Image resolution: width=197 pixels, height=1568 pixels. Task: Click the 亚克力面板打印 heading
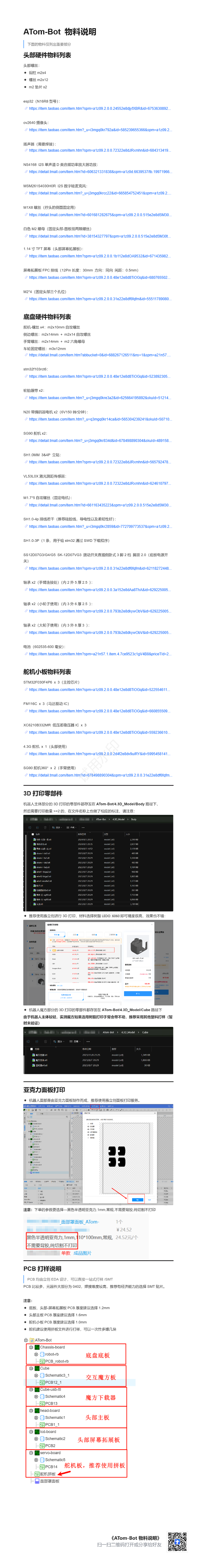[x=44, y=1089]
